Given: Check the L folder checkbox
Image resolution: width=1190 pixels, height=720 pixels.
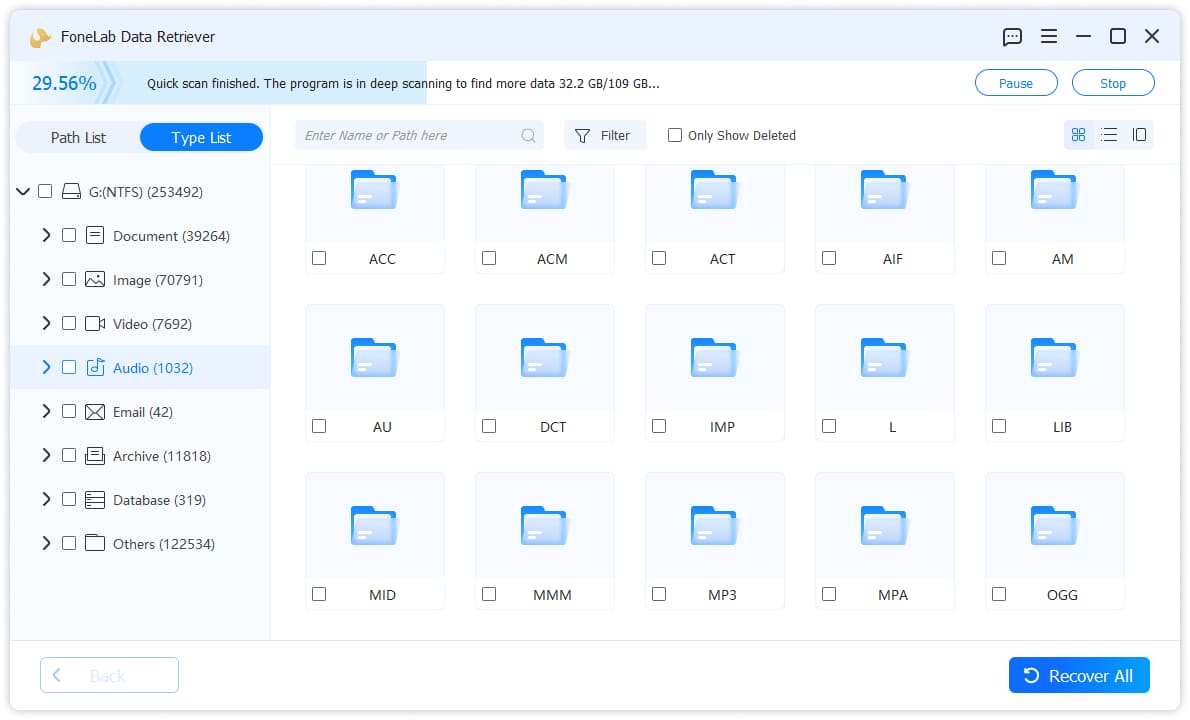Looking at the screenshot, I should pyautogui.click(x=829, y=426).
